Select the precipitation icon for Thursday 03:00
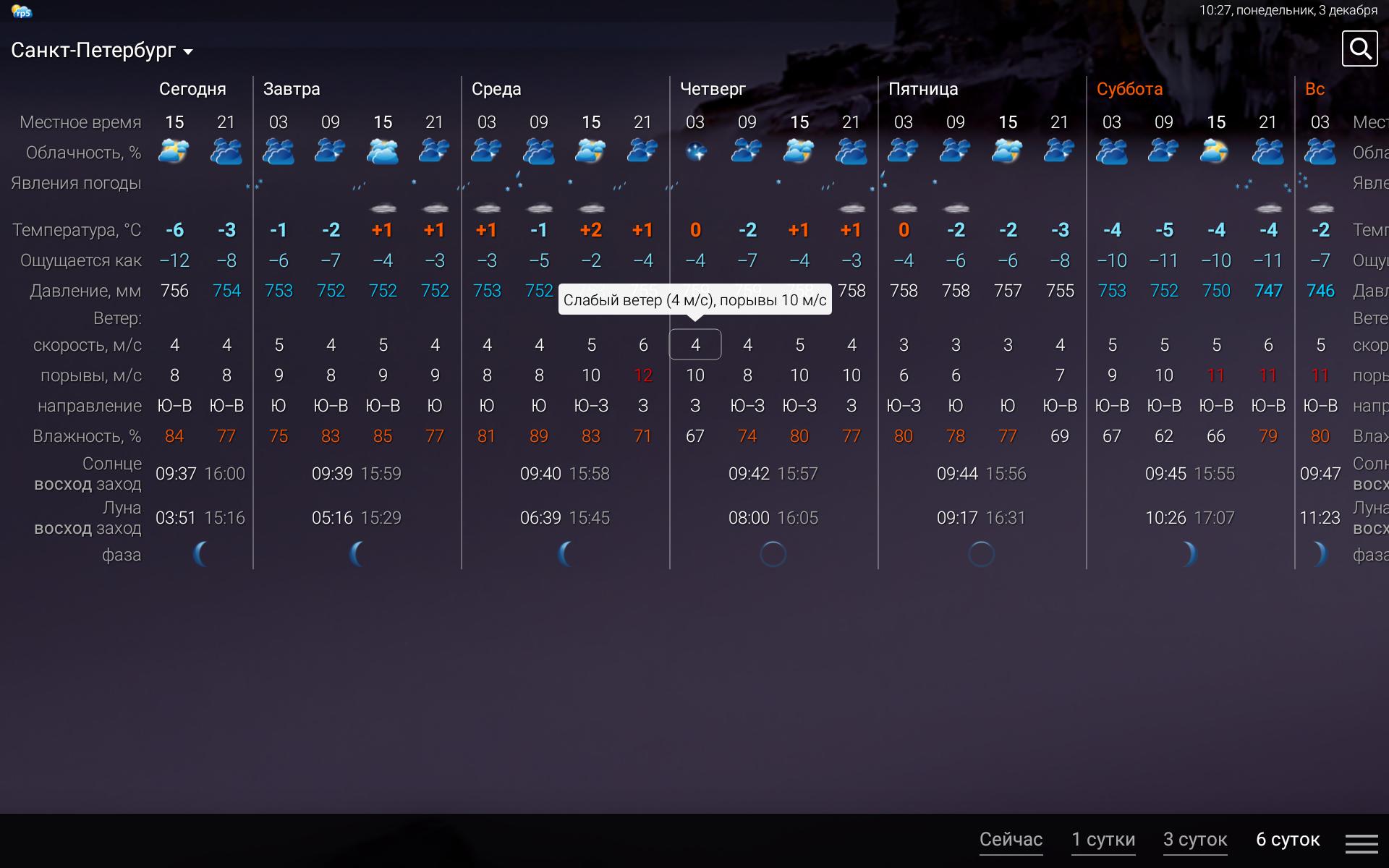This screenshot has height=868, width=1389. pos(693,183)
